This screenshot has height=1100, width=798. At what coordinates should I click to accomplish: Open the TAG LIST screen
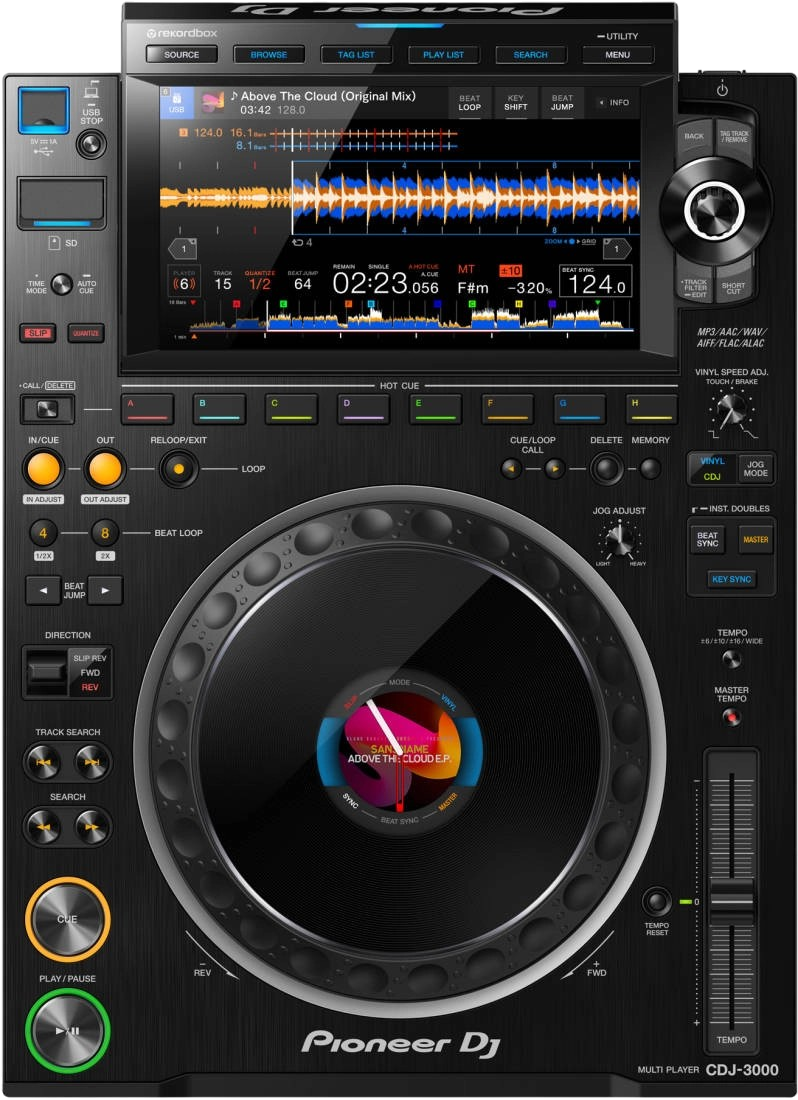point(356,55)
